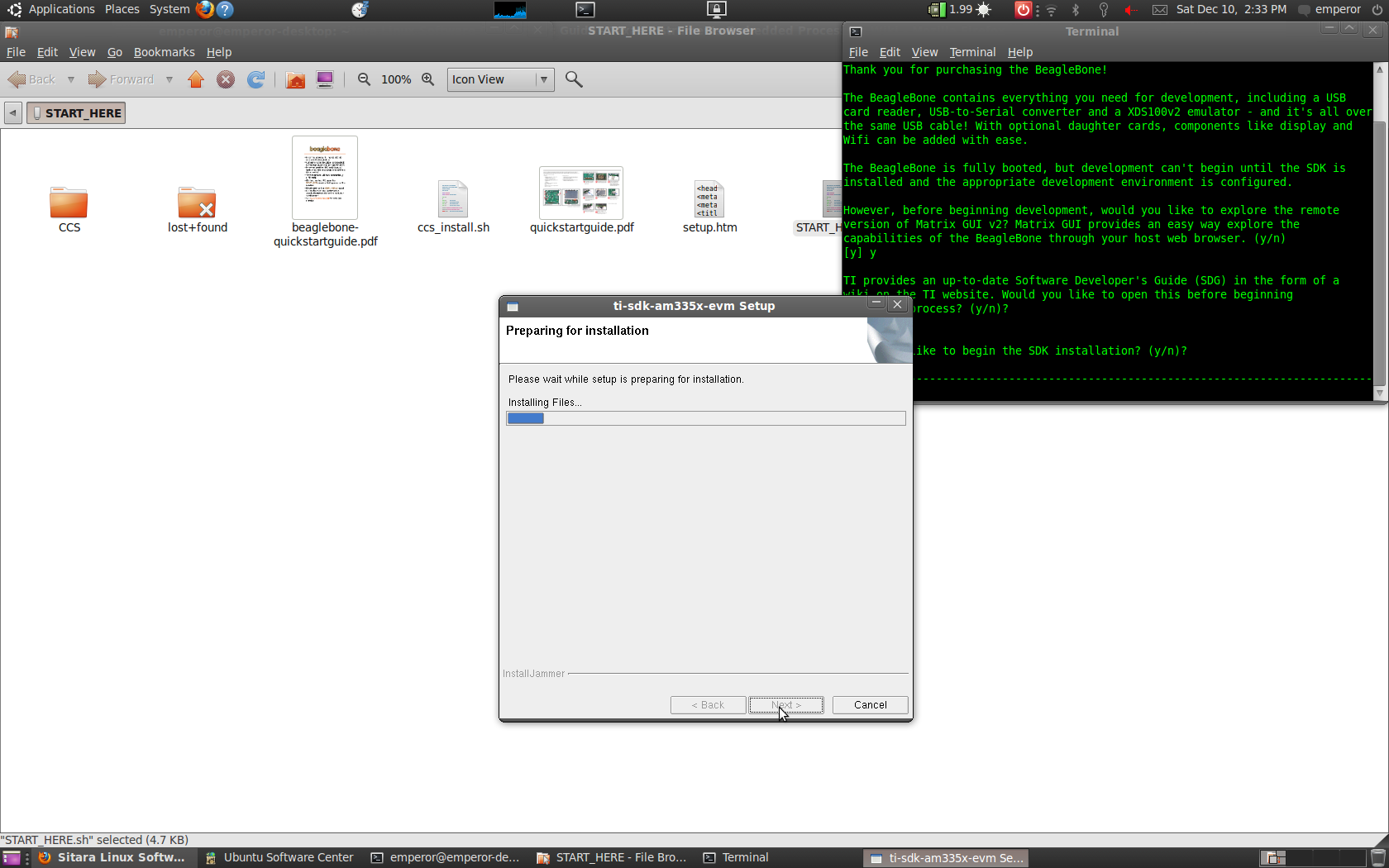Click the START_HERE path button
Screen dimensions: 1389x868
click(x=76, y=113)
